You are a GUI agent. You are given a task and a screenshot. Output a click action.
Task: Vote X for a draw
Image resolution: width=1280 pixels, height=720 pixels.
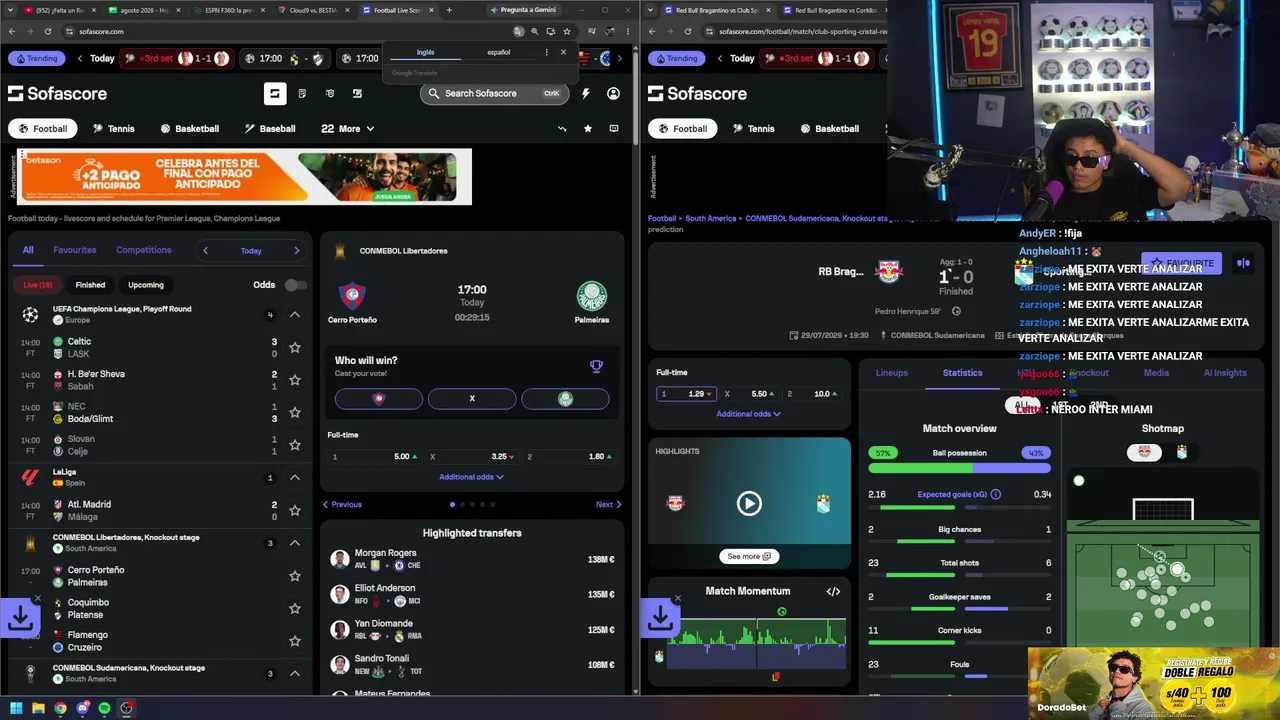coord(472,399)
